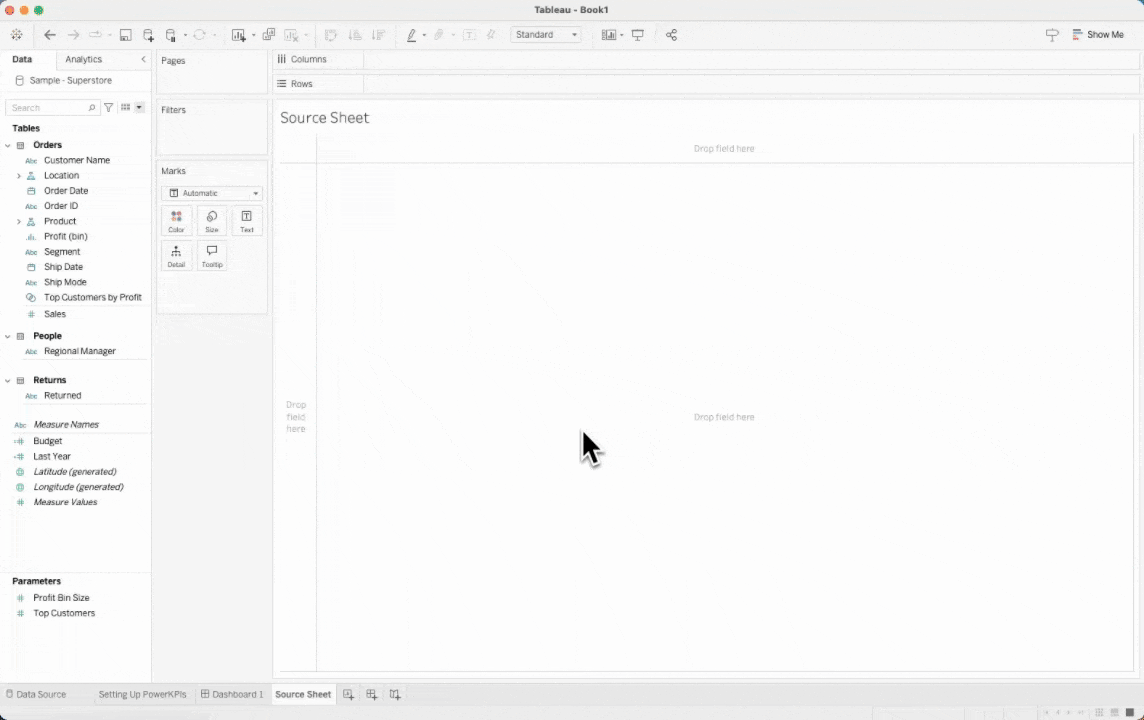The width and height of the screenshot is (1144, 720).
Task: Click the Text mark card
Action: point(247,220)
